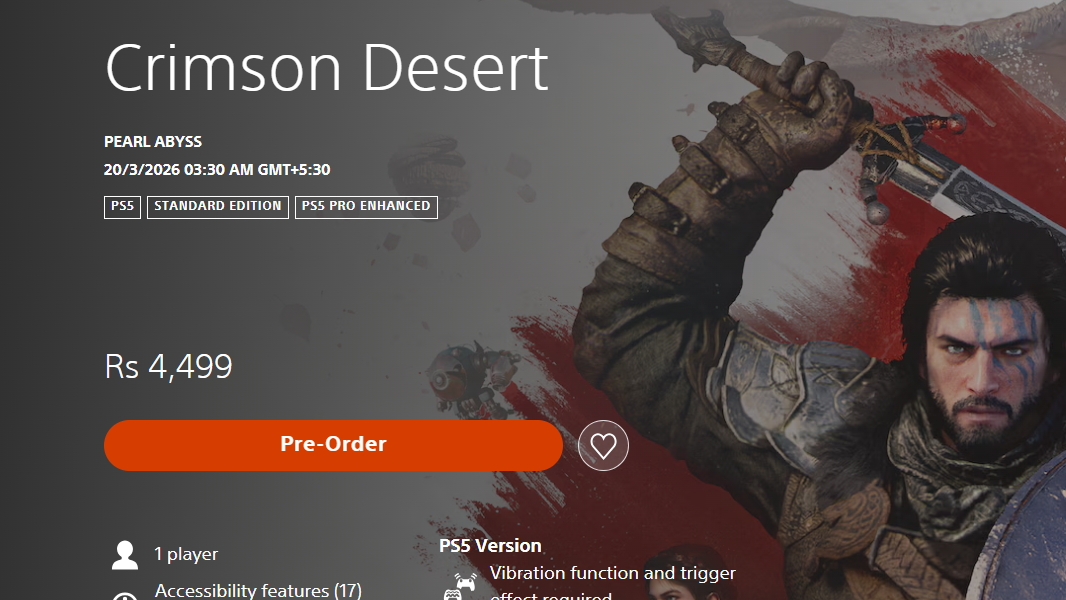The image size is (1066, 600).
Task: Click the DualSense controller vibration icon
Action: point(462,585)
